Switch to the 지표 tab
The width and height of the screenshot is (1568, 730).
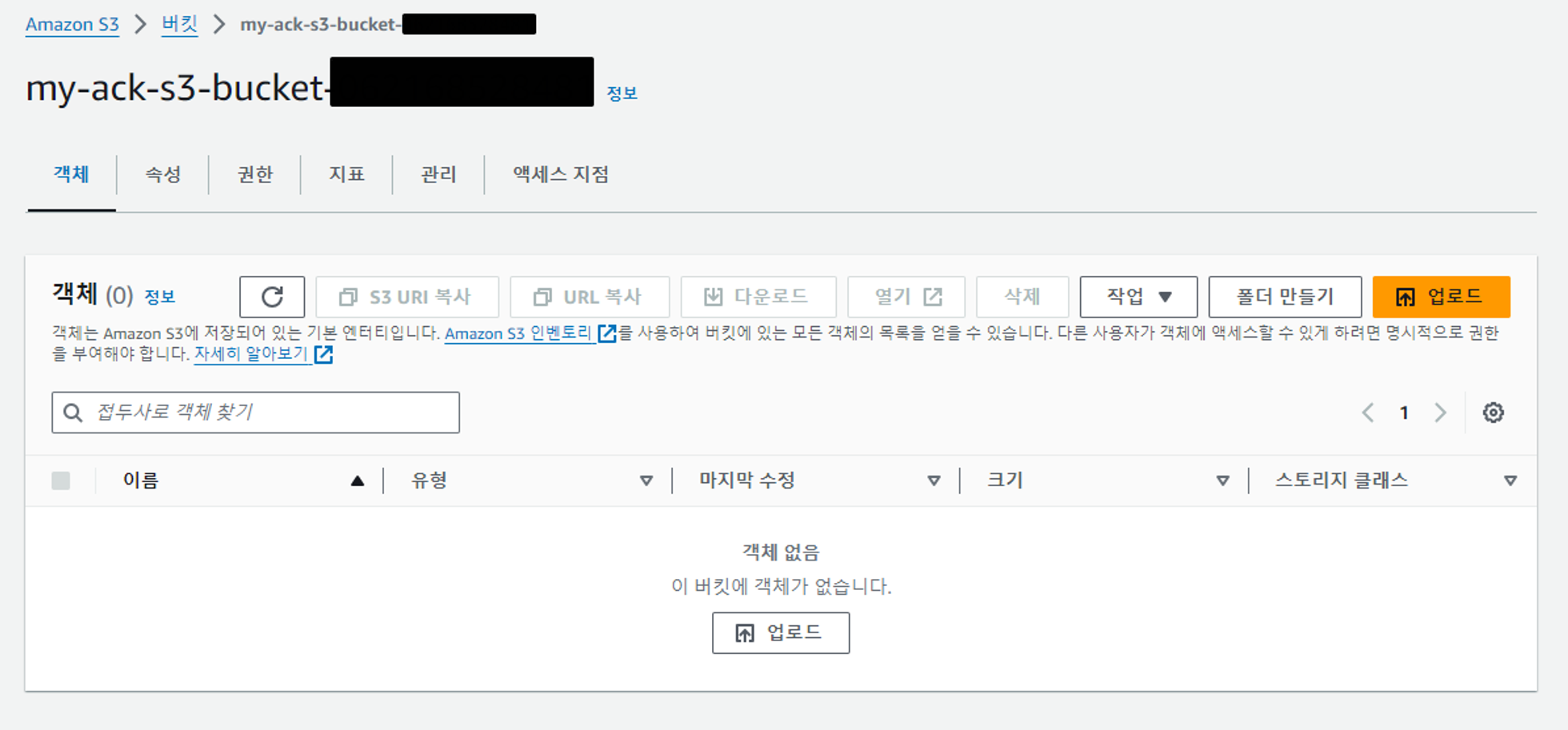(347, 174)
